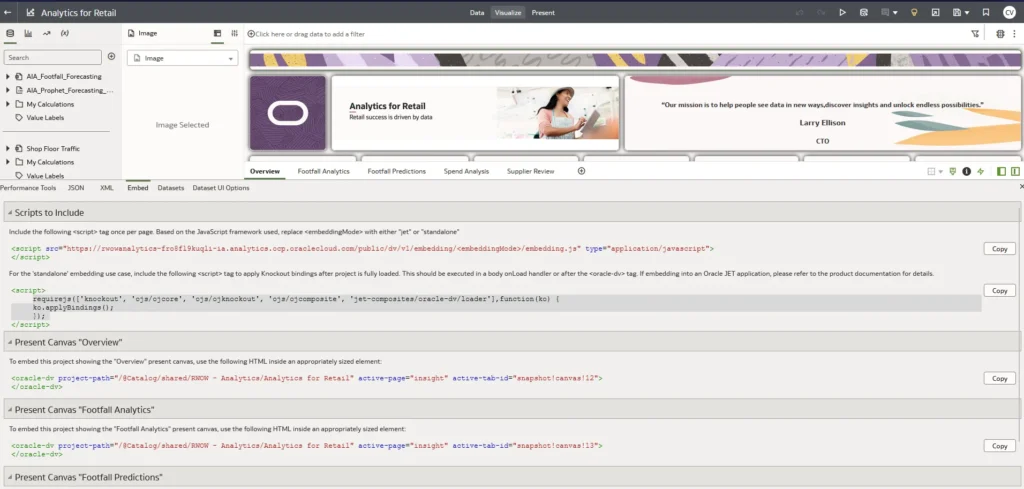This screenshot has width=1024, height=489.
Task: Click the green lightning bolt icon
Action: pyautogui.click(x=980, y=172)
